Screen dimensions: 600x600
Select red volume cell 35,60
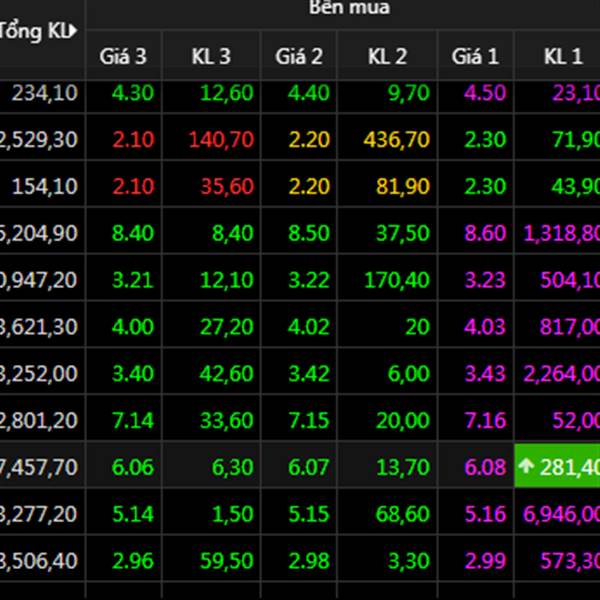coord(227,186)
